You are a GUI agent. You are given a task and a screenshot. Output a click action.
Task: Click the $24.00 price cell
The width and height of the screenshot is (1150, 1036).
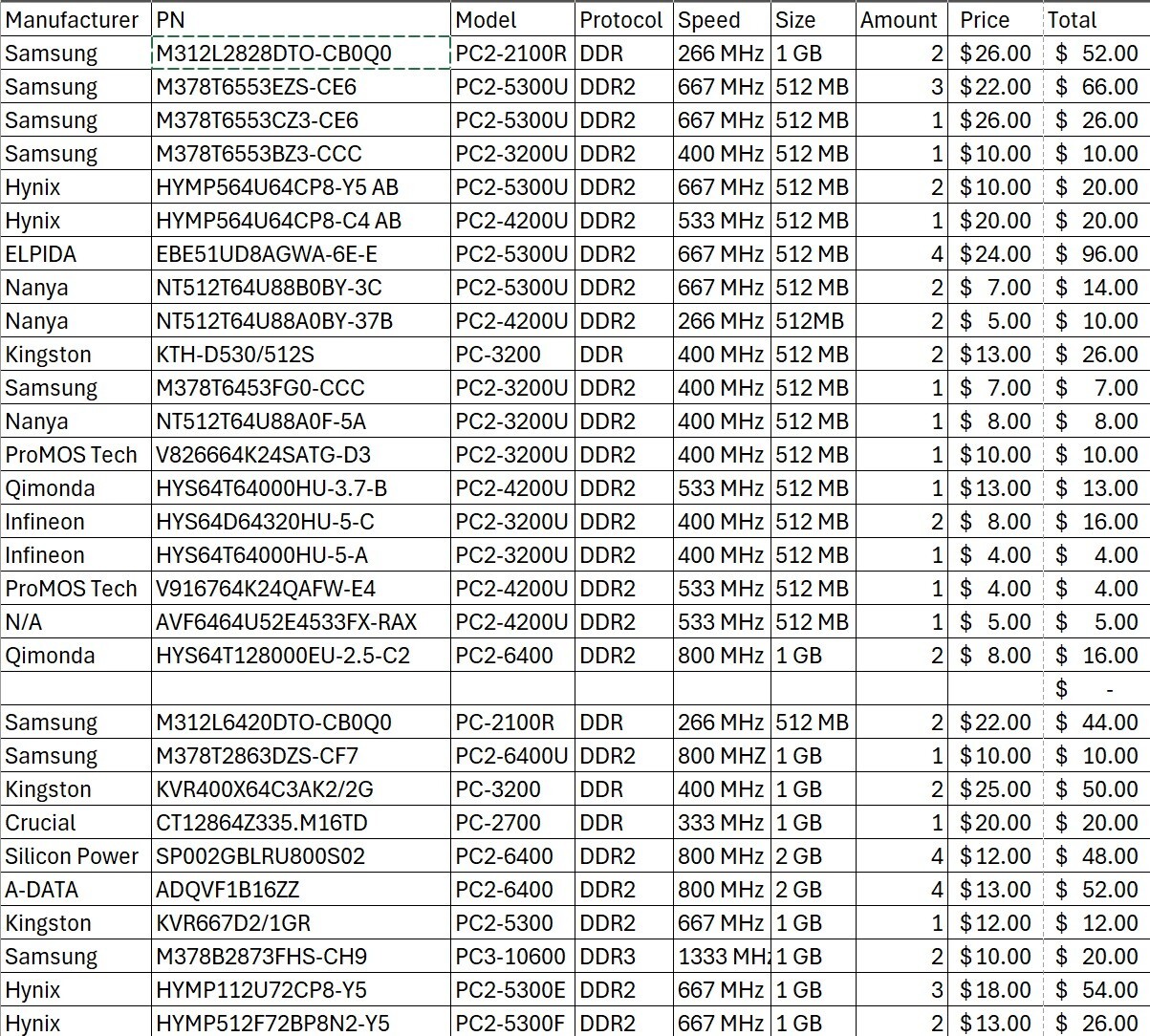(995, 254)
